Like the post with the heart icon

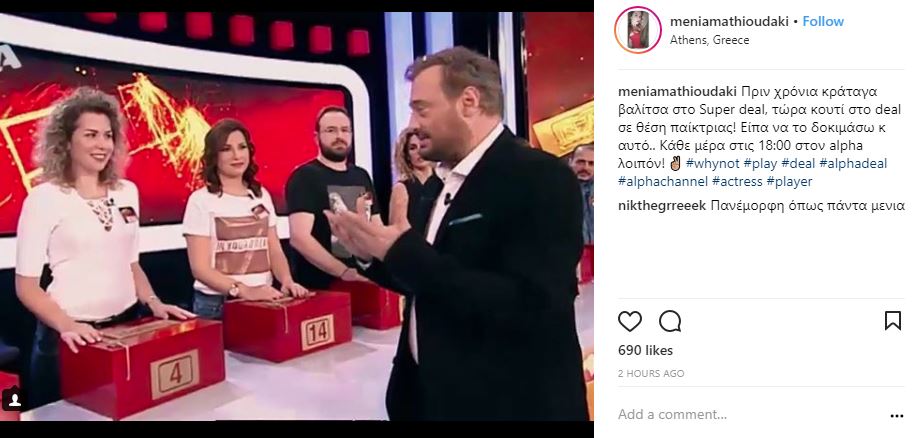click(x=630, y=321)
